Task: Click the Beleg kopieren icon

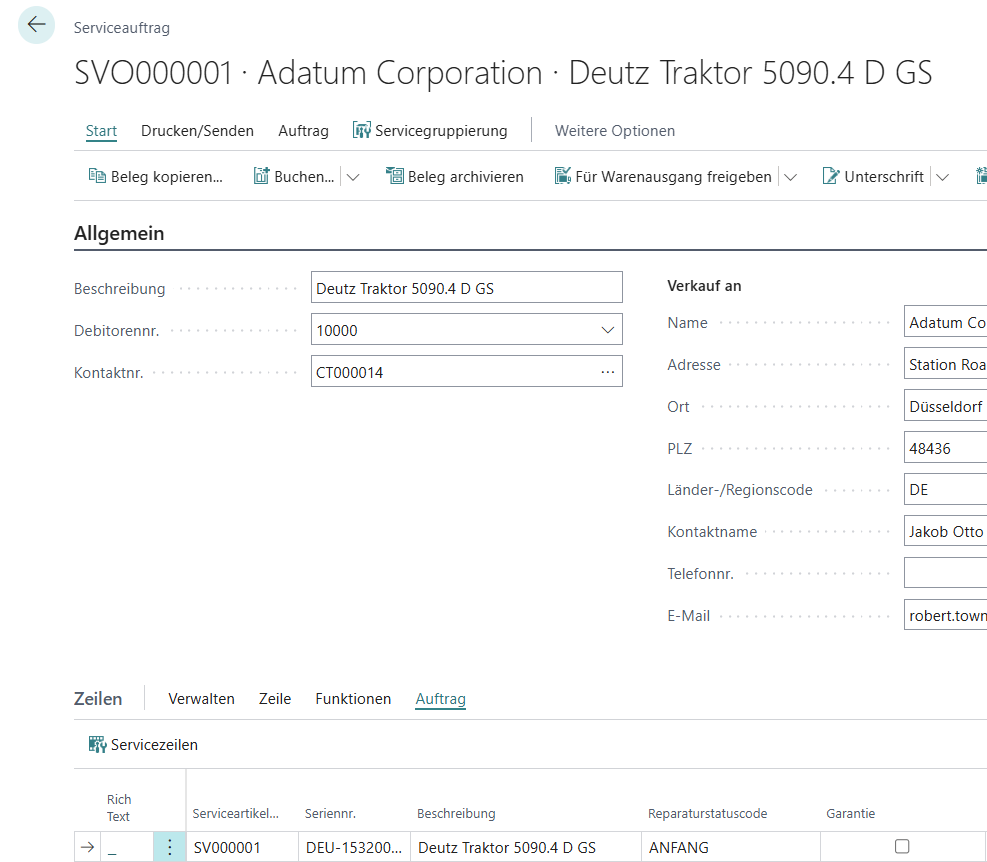Action: tap(97, 176)
